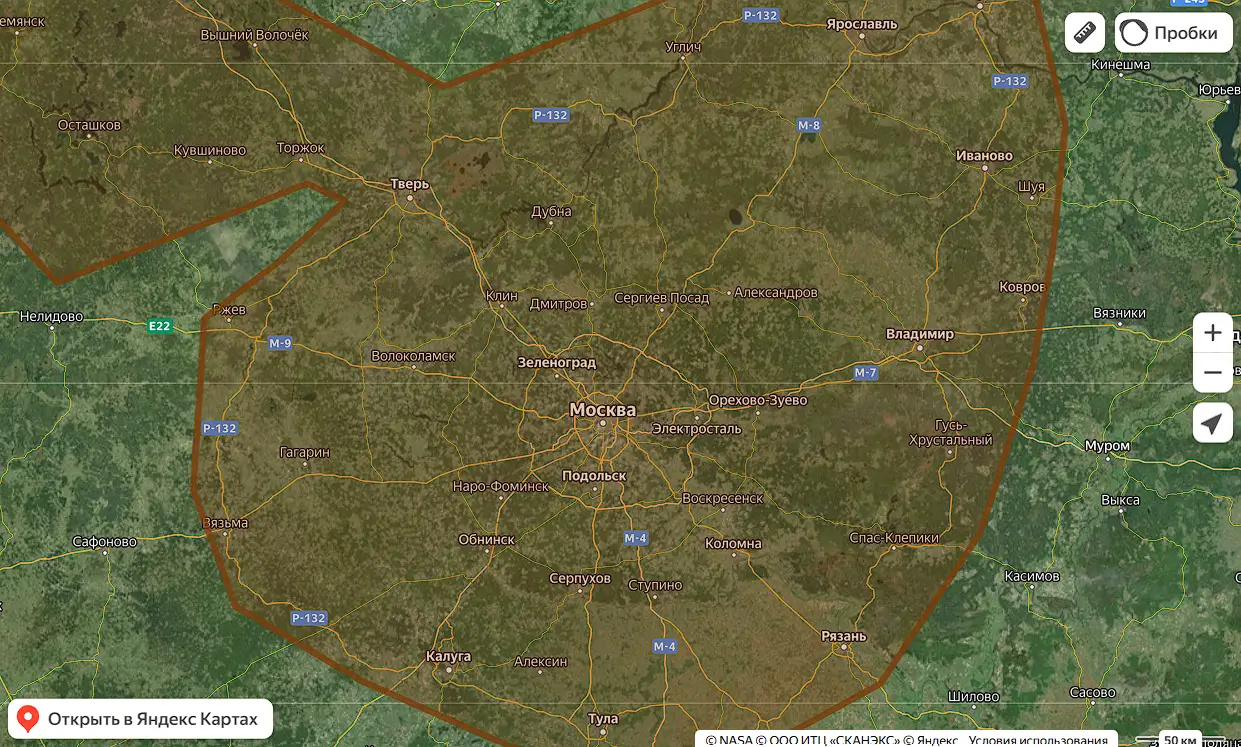Click the М-4 road shield near Подольск
1241x747 pixels.
click(x=636, y=538)
